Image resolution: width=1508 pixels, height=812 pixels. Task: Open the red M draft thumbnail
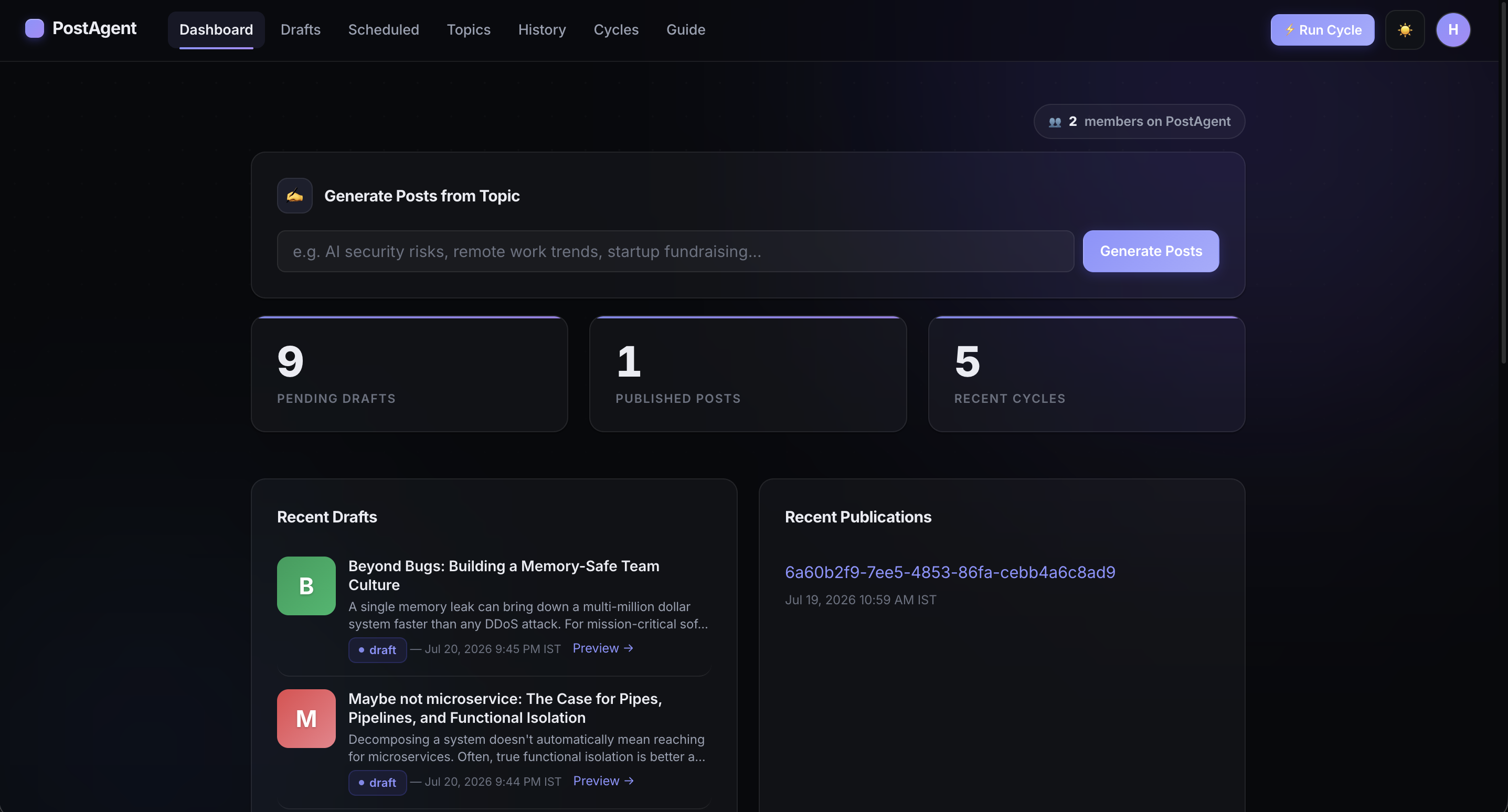pyautogui.click(x=306, y=718)
